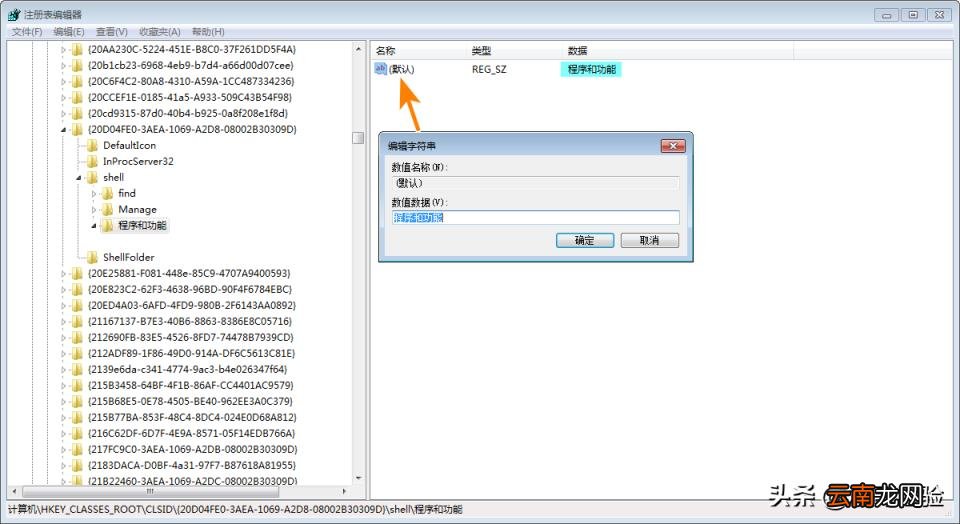Expand the Manage key
The image size is (960, 524).
[94, 210]
